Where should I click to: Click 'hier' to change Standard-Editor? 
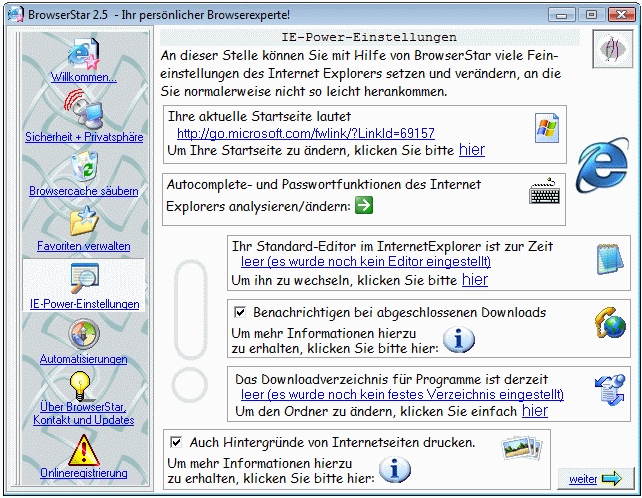(475, 280)
